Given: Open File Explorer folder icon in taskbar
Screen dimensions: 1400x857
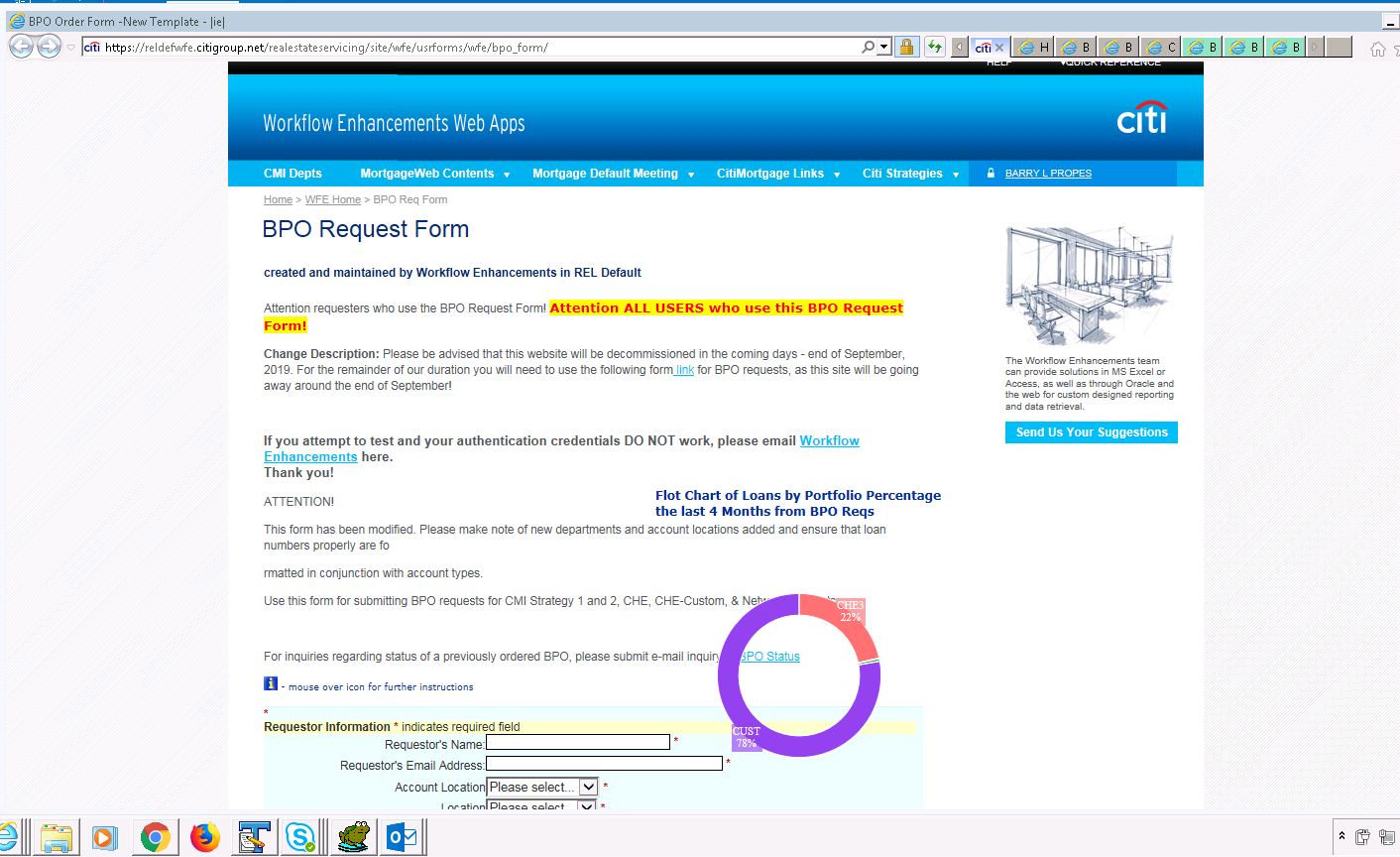Looking at the screenshot, I should click(57, 837).
